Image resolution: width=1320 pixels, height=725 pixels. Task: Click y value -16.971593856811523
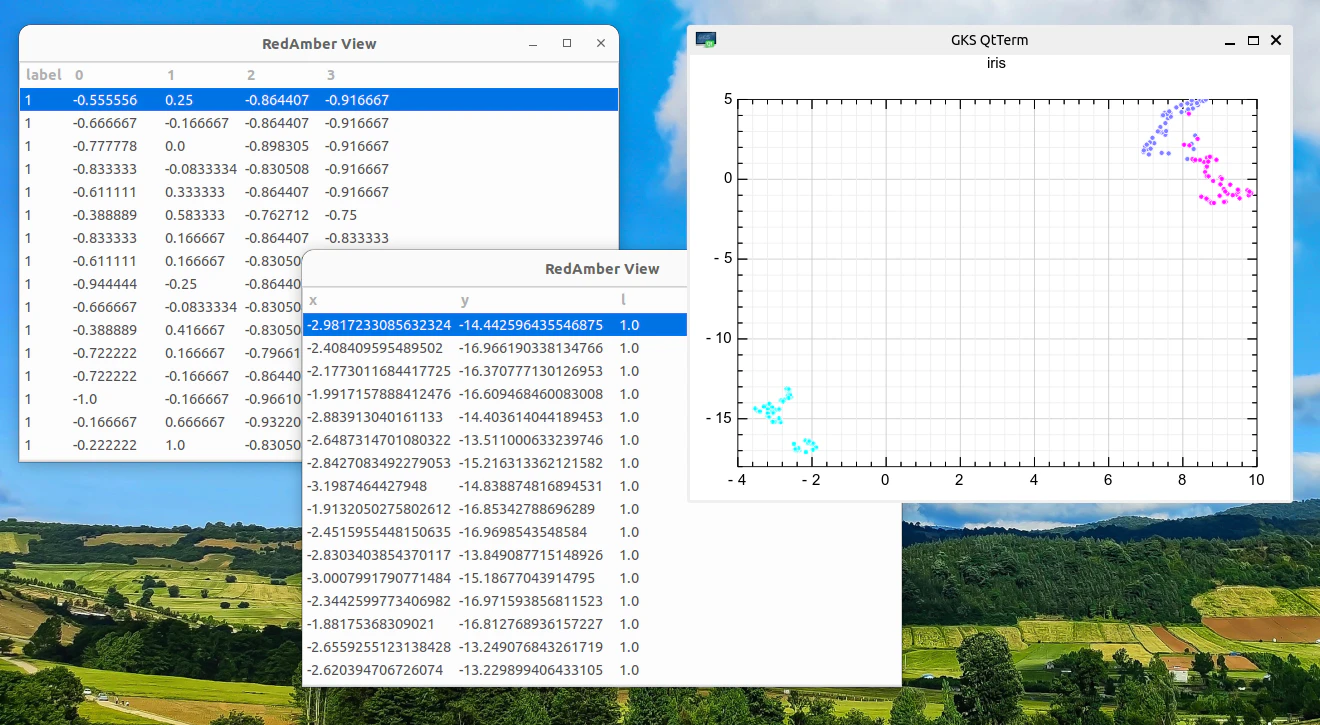tap(531, 601)
